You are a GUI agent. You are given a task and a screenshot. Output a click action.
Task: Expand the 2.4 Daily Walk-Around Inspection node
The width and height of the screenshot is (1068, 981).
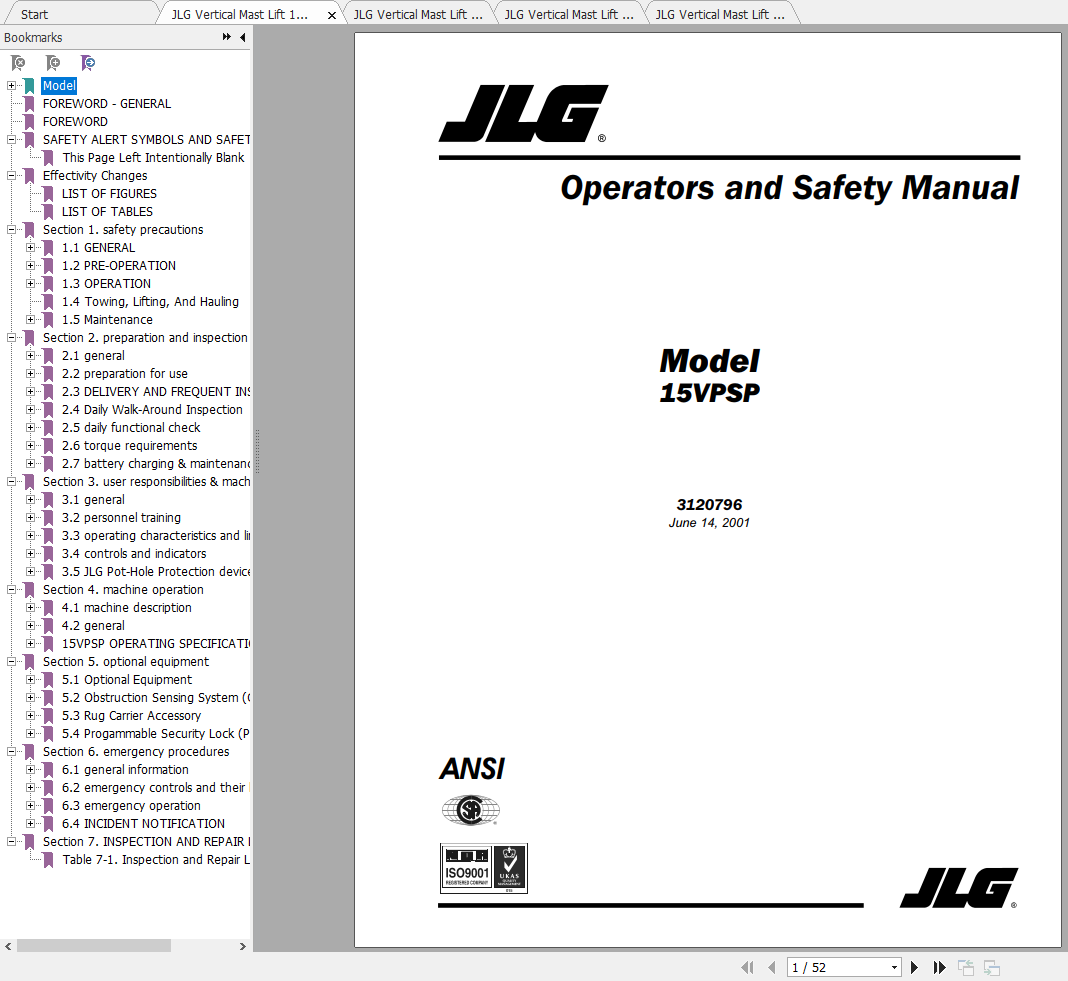[x=31, y=409]
